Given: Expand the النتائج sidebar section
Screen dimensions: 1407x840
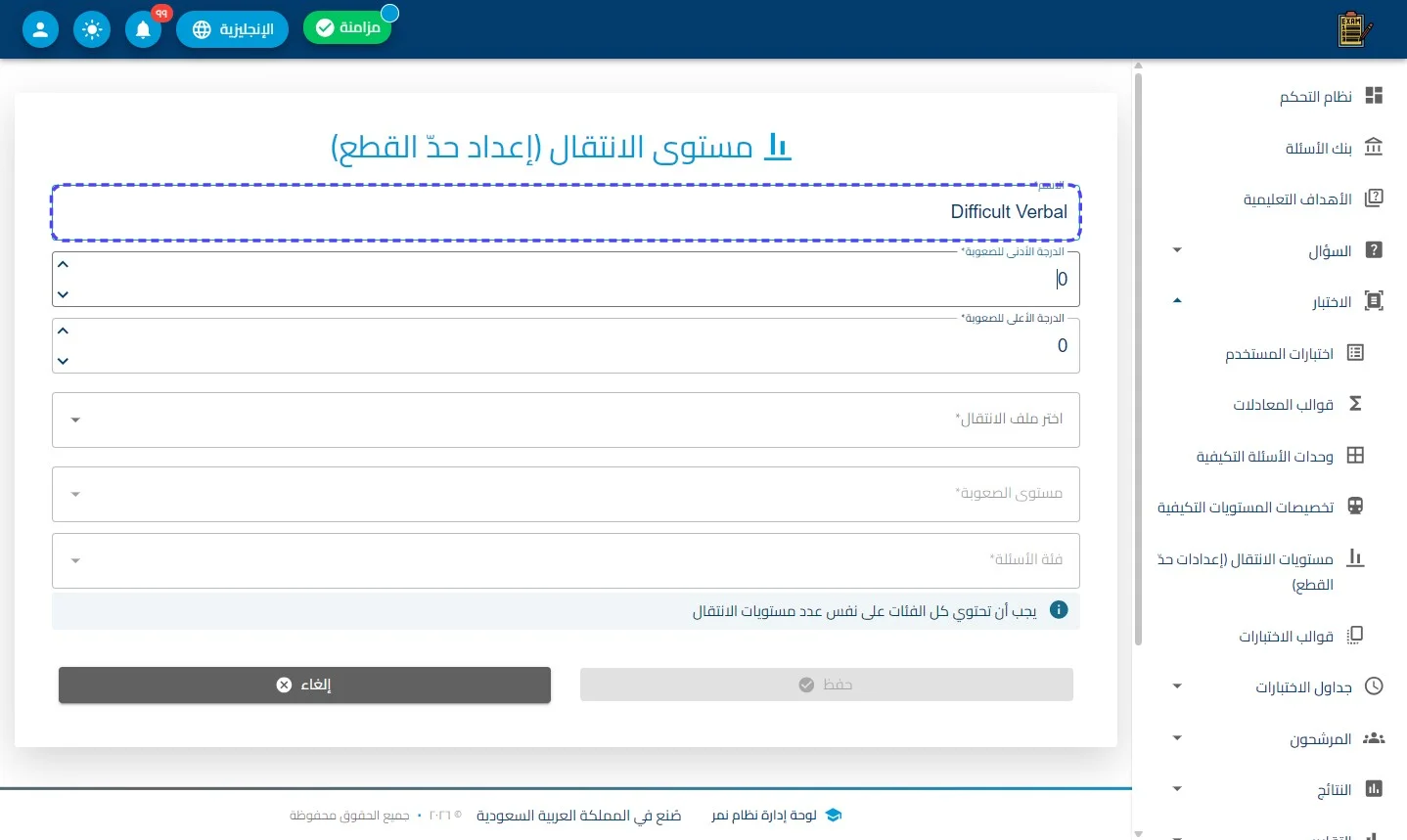Looking at the screenshot, I should pos(1177,789).
